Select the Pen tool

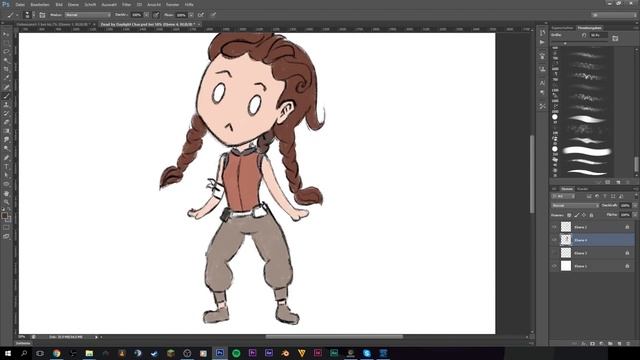(6, 158)
